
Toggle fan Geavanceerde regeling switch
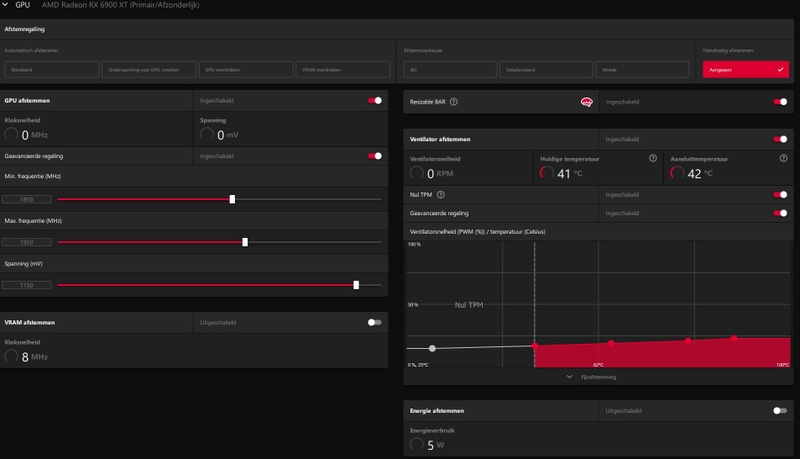click(x=780, y=213)
